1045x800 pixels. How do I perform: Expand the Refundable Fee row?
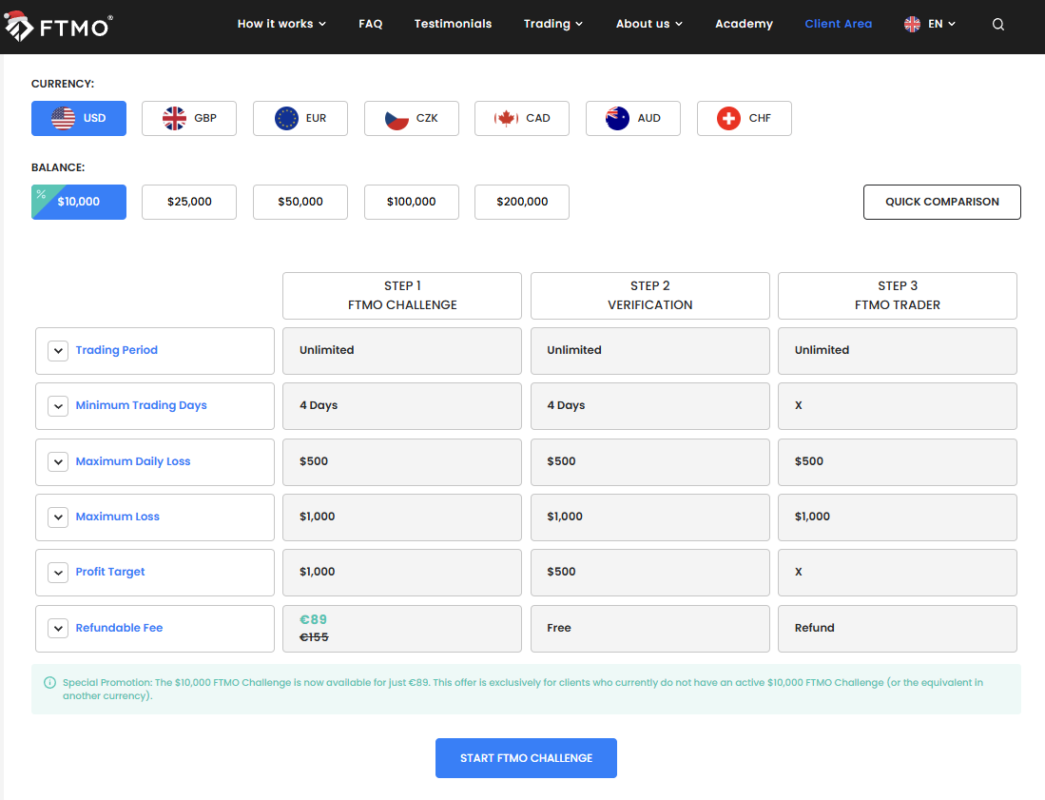(x=58, y=628)
